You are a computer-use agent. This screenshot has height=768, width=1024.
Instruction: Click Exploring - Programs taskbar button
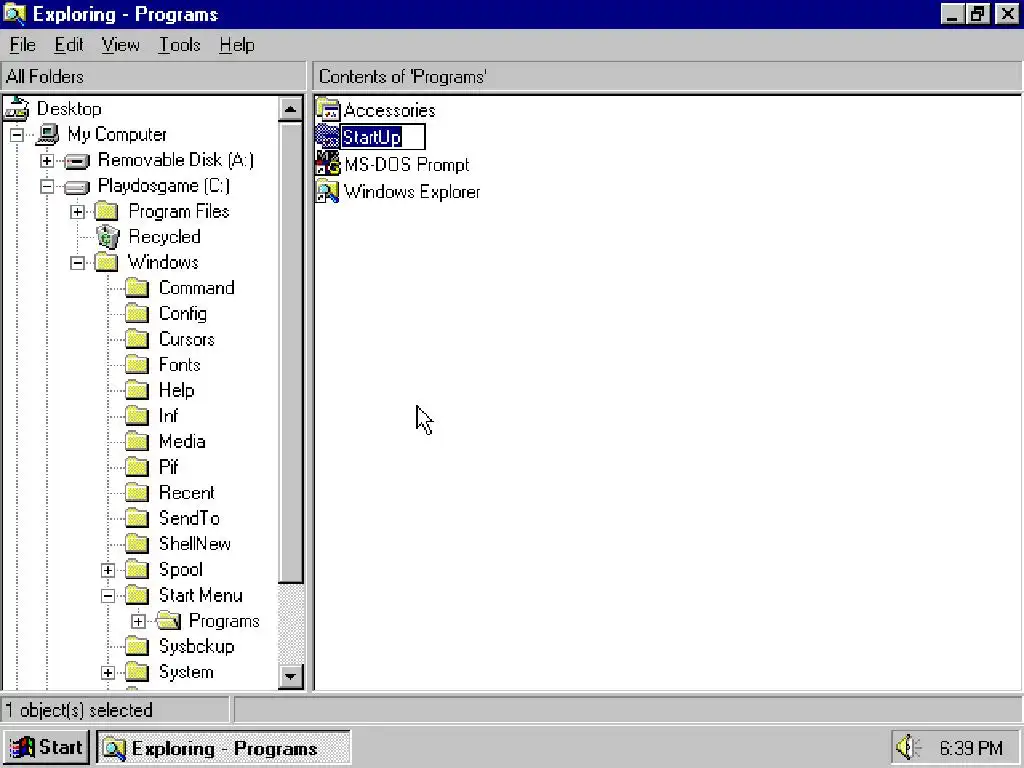click(x=224, y=748)
